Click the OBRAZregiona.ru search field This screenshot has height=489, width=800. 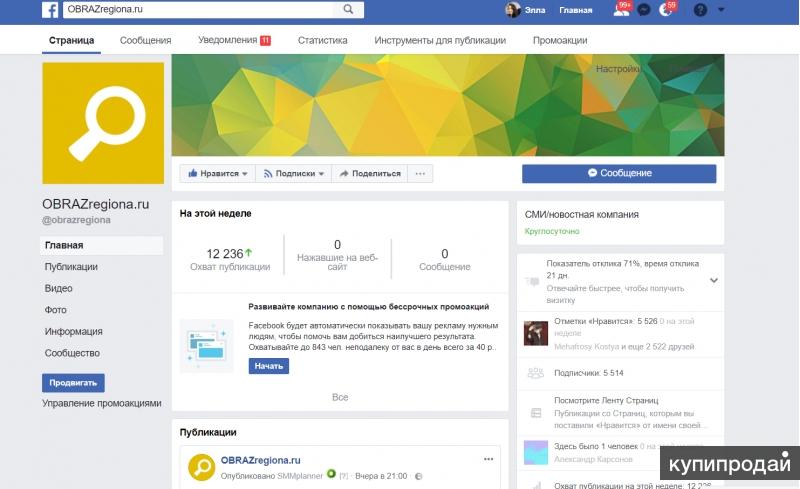198,9
